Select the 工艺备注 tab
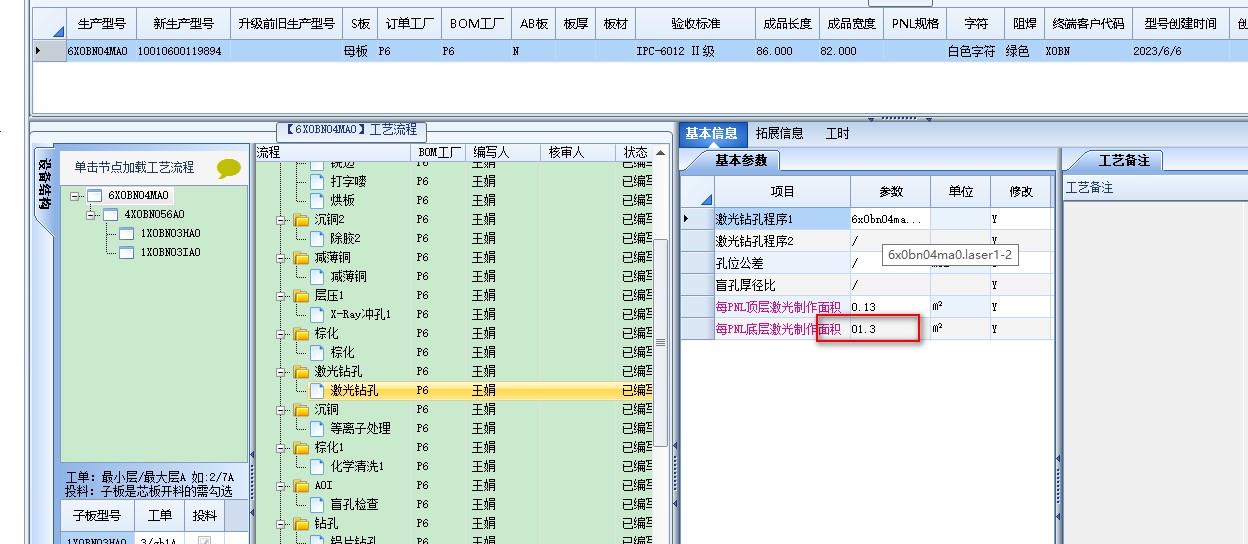 1124,160
